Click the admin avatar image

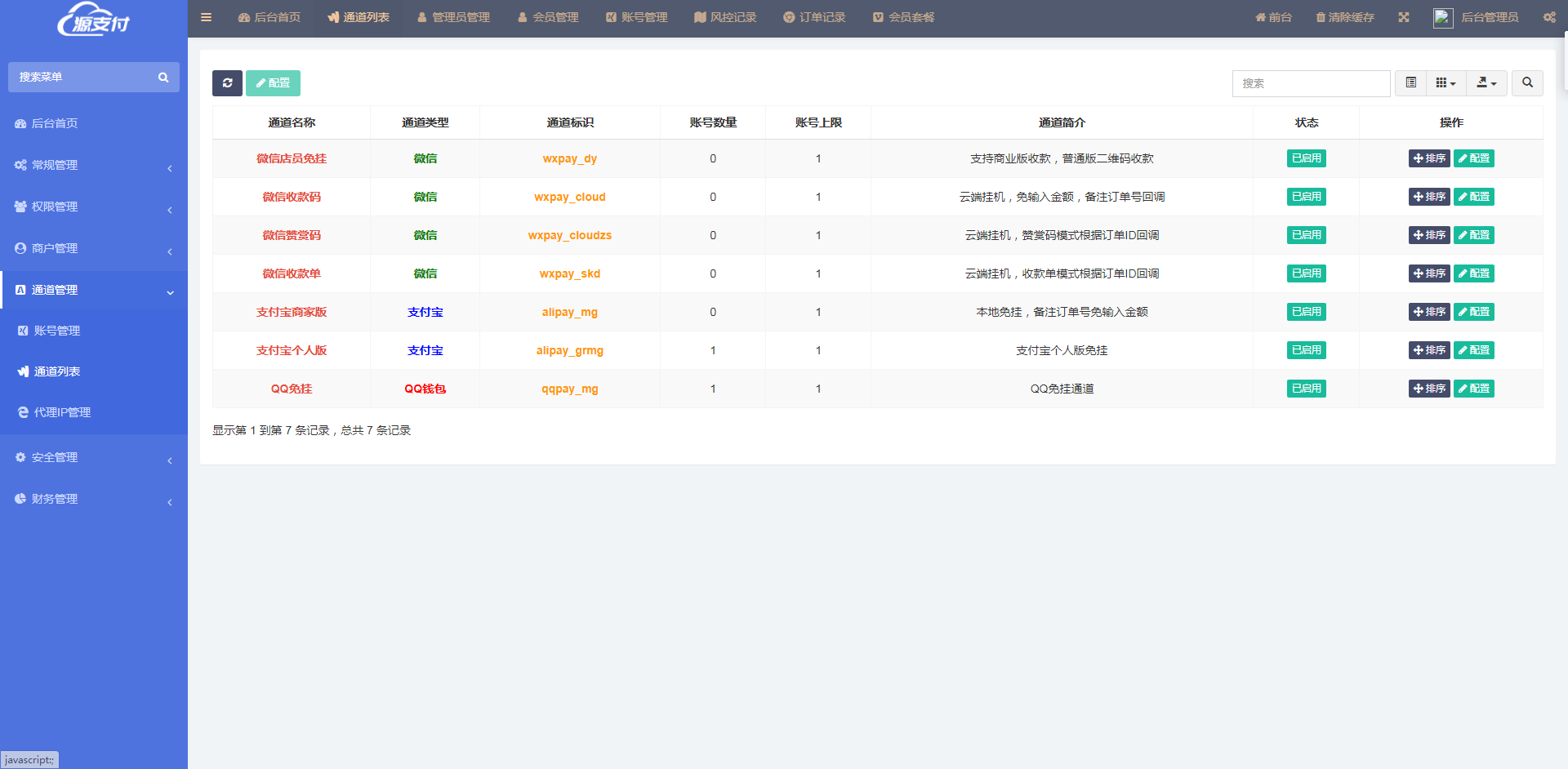(1443, 17)
